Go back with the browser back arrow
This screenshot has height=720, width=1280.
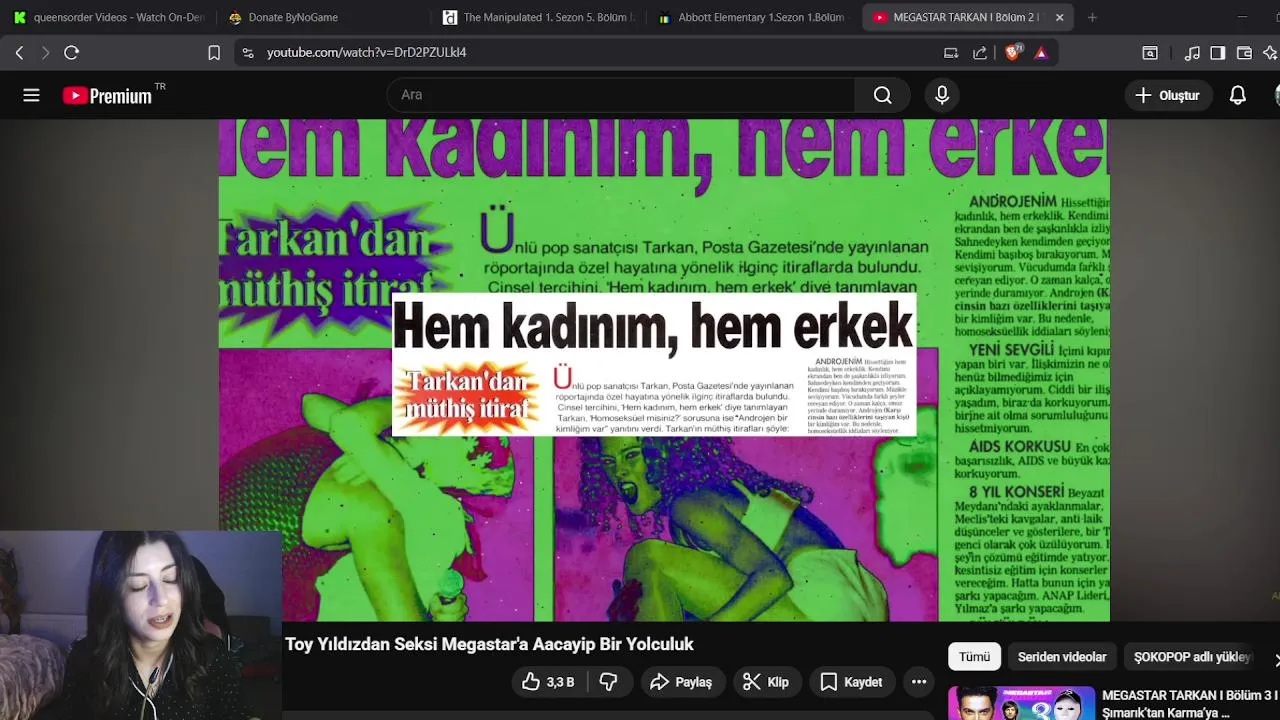(19, 52)
